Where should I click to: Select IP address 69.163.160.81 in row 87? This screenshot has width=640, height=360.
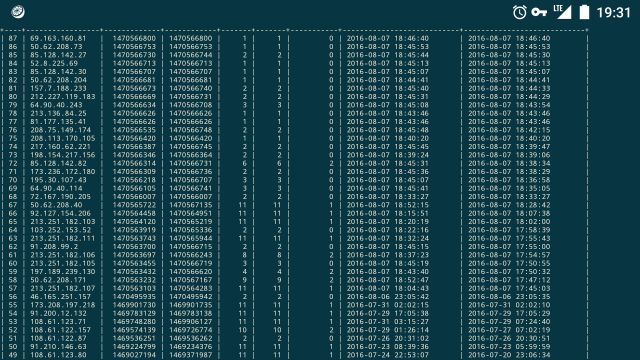[58, 38]
